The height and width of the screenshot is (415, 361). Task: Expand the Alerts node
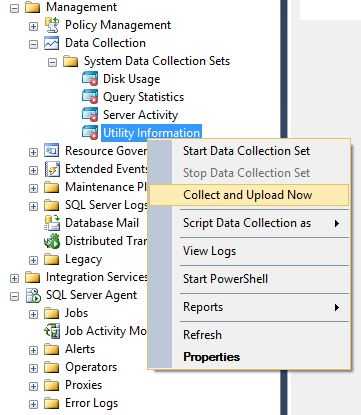click(33, 350)
